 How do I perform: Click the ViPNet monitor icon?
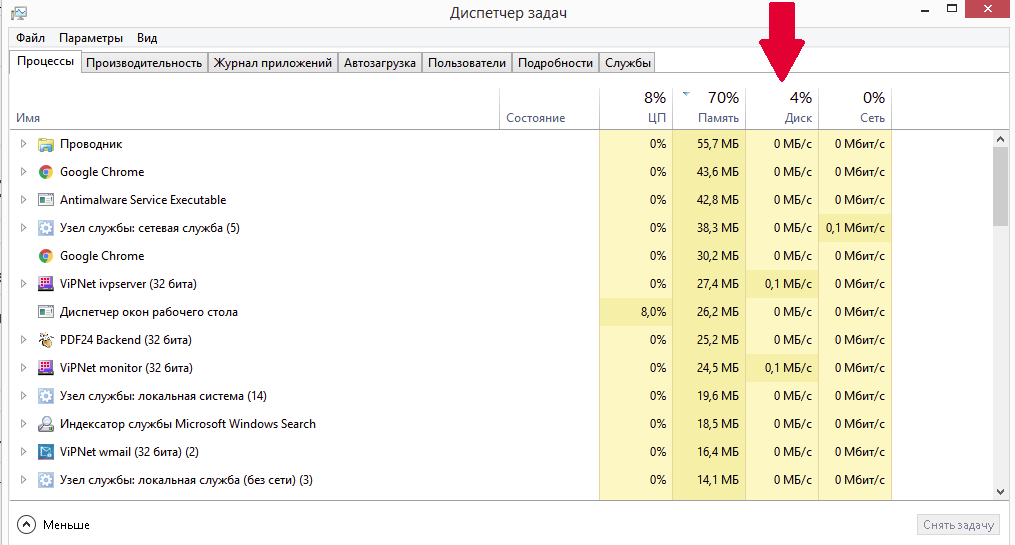(45, 368)
